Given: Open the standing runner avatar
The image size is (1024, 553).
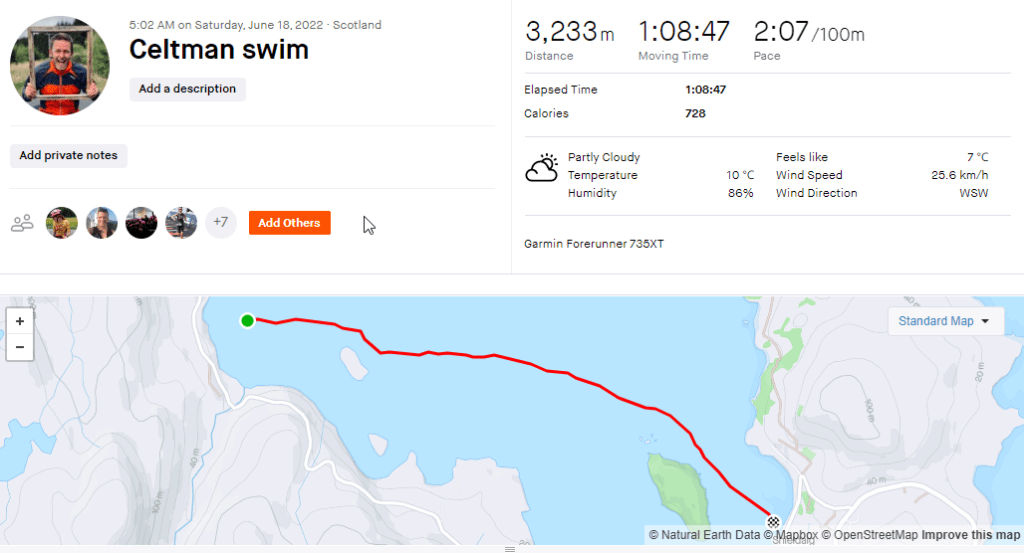Looking at the screenshot, I should (181, 223).
